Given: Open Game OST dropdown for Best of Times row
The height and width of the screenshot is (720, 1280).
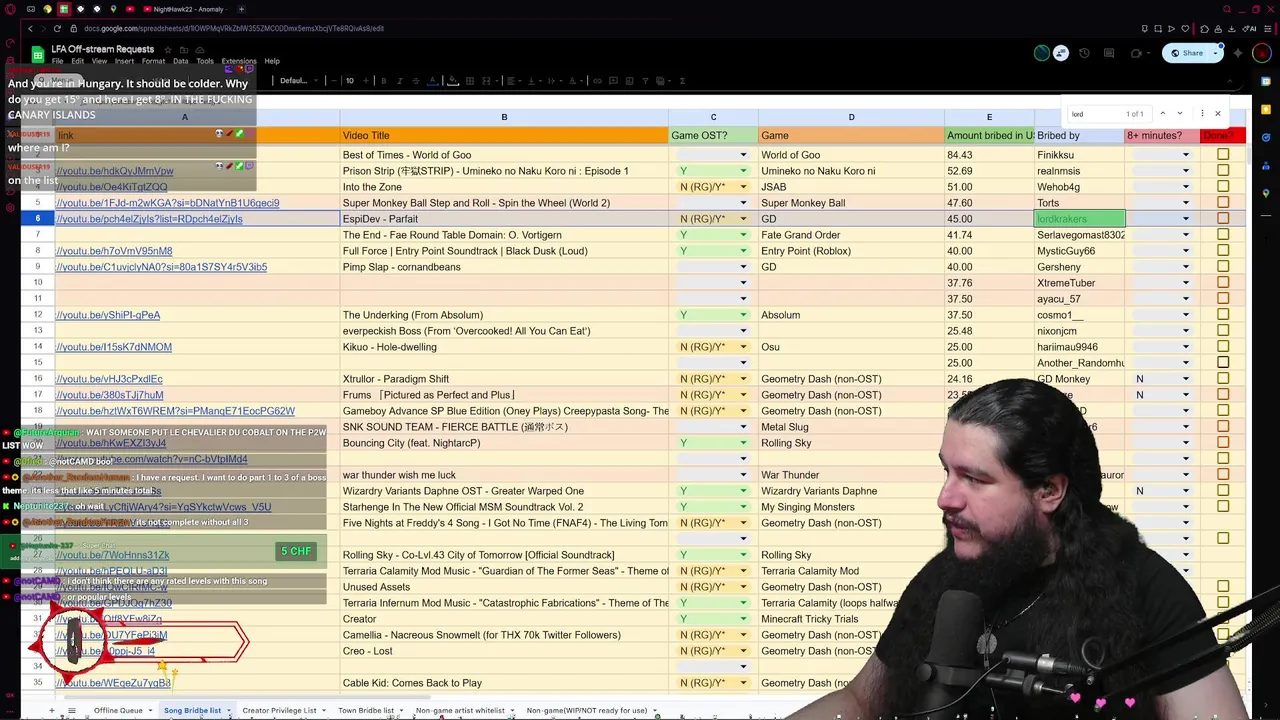Looking at the screenshot, I should (743, 155).
